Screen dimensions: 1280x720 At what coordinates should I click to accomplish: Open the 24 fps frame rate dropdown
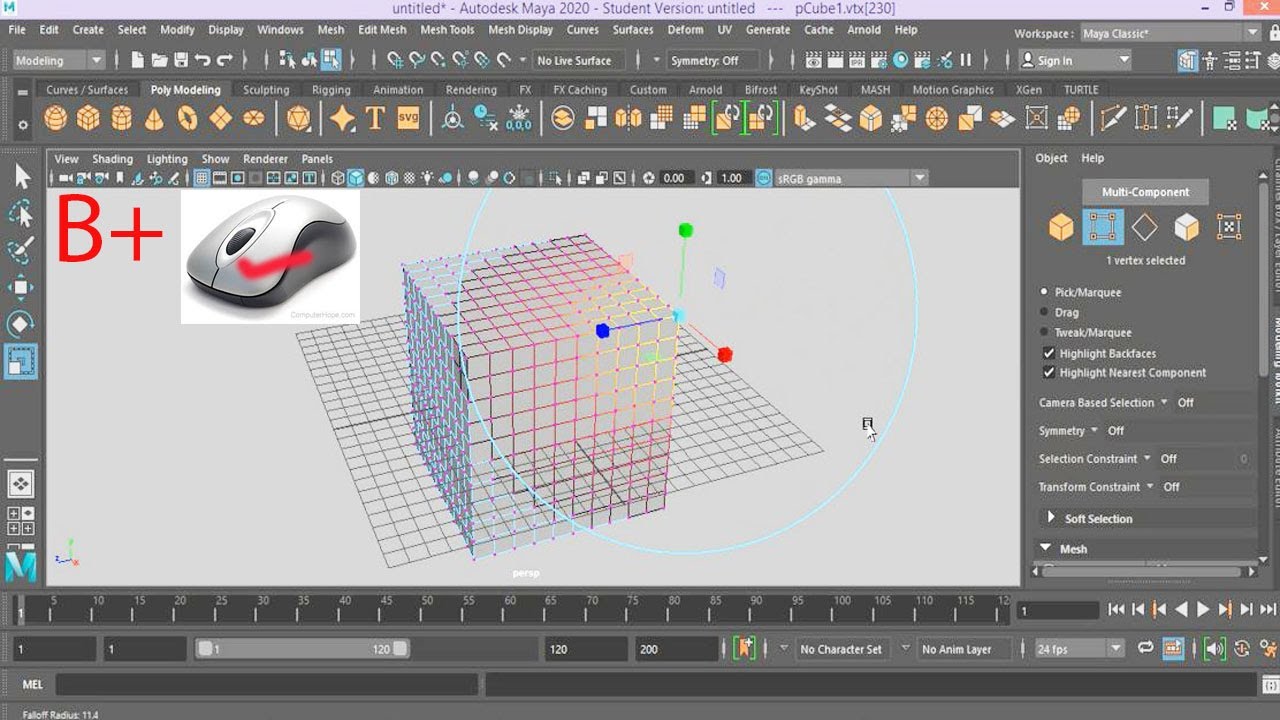pyautogui.click(x=1080, y=648)
